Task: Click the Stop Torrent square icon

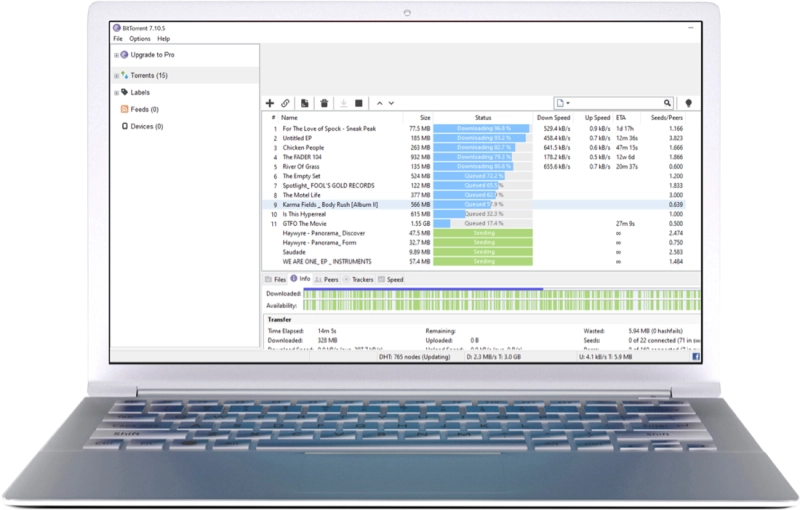Action: point(359,103)
